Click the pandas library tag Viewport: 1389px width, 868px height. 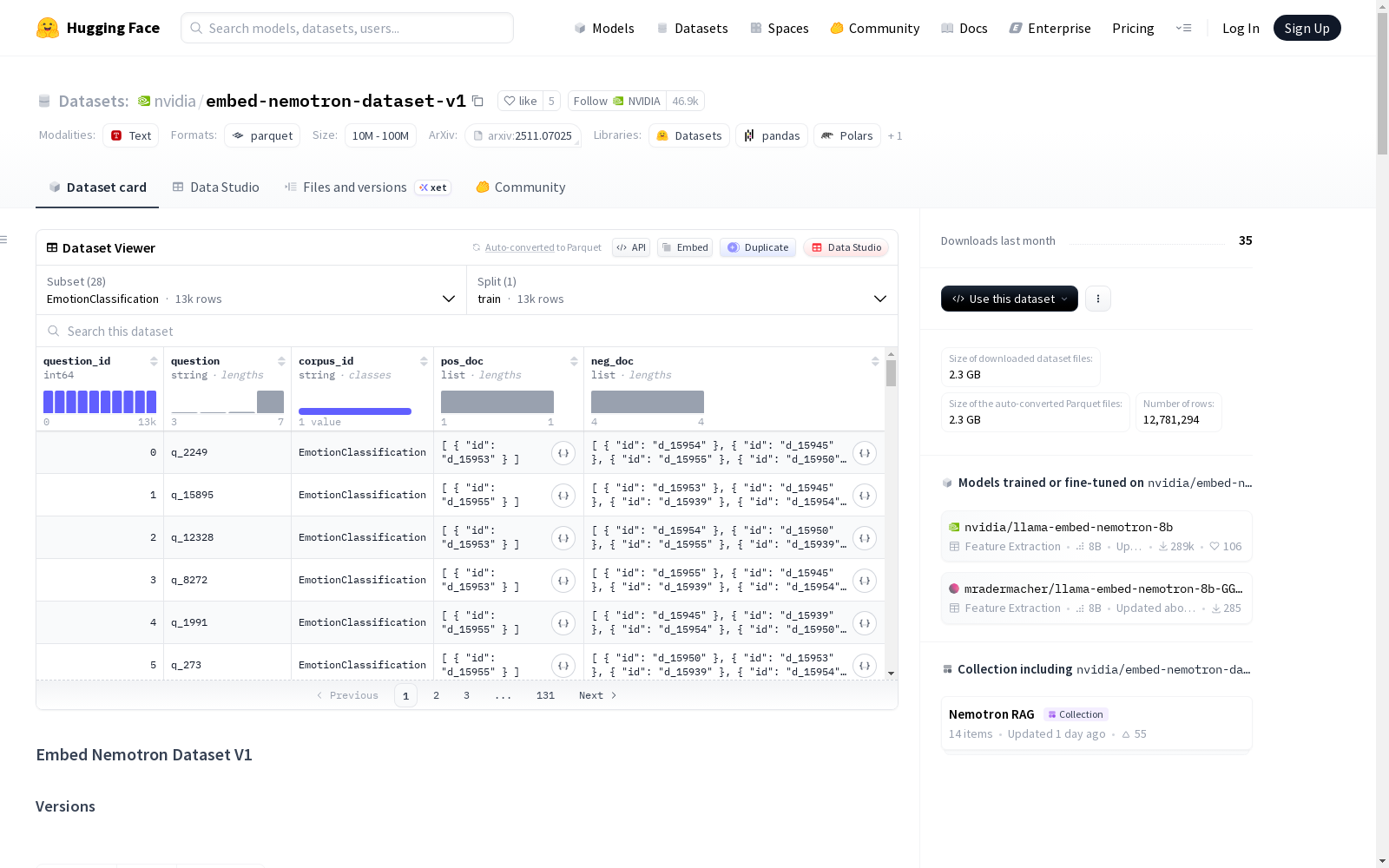pos(772,135)
